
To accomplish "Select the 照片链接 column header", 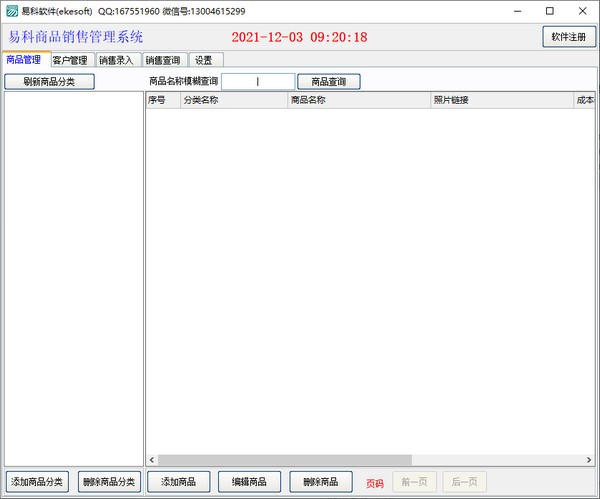I will [x=502, y=100].
